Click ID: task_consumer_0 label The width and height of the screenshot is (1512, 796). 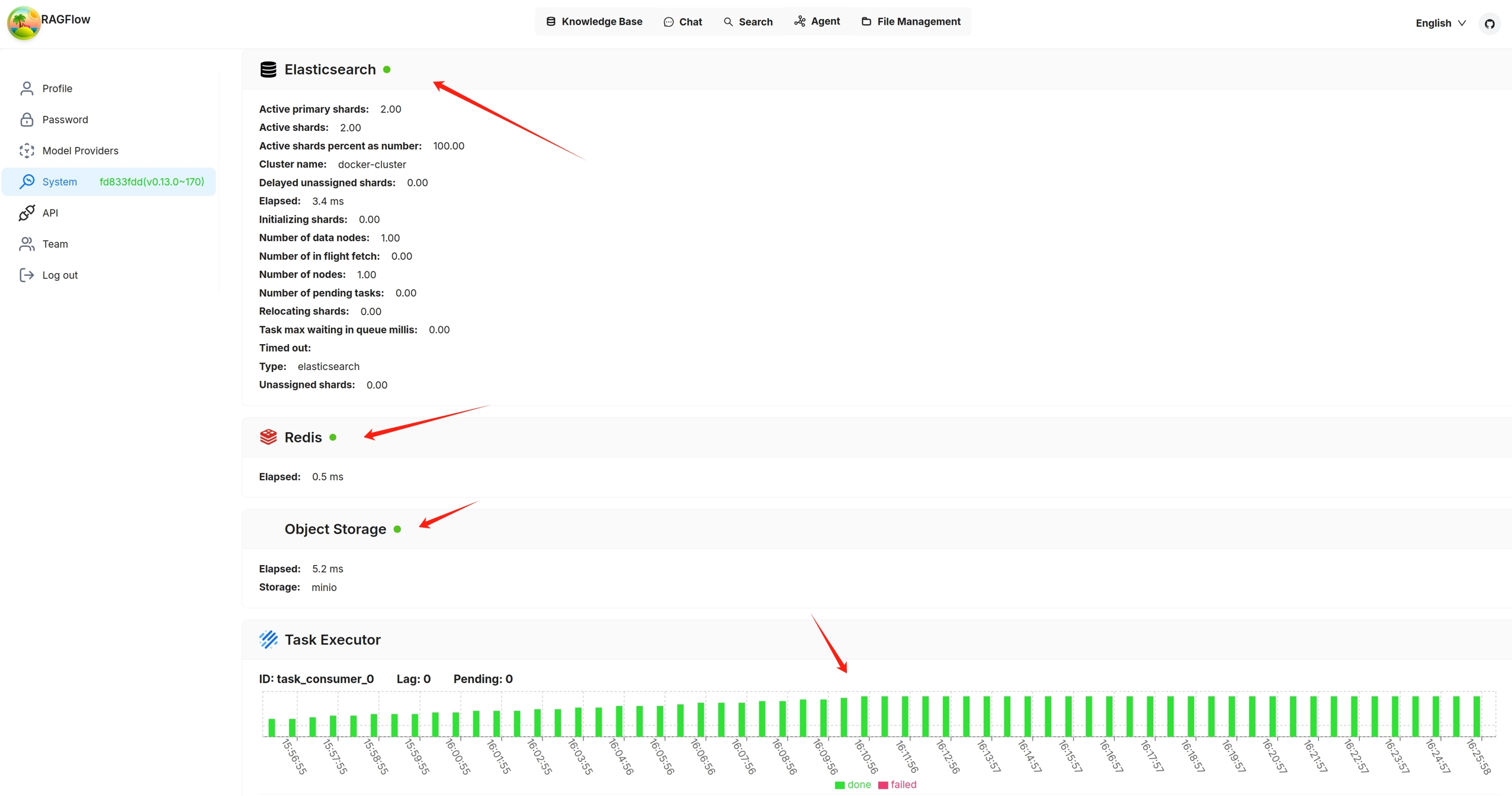316,679
